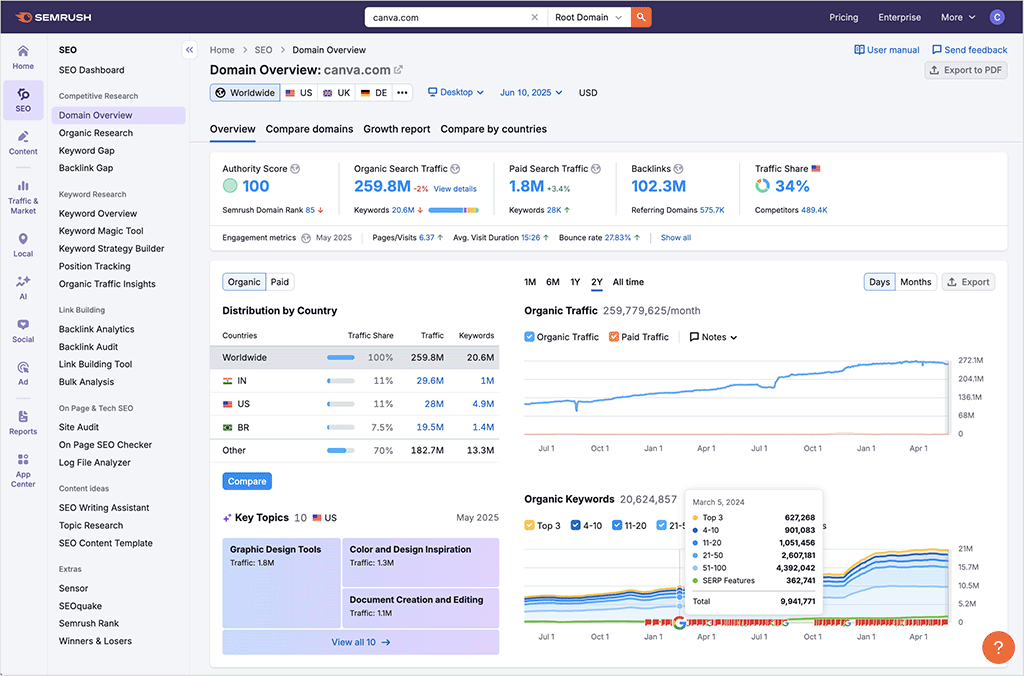This screenshot has width=1024, height=676.
Task: Click the orange search magnifier button
Action: pyautogui.click(x=641, y=17)
